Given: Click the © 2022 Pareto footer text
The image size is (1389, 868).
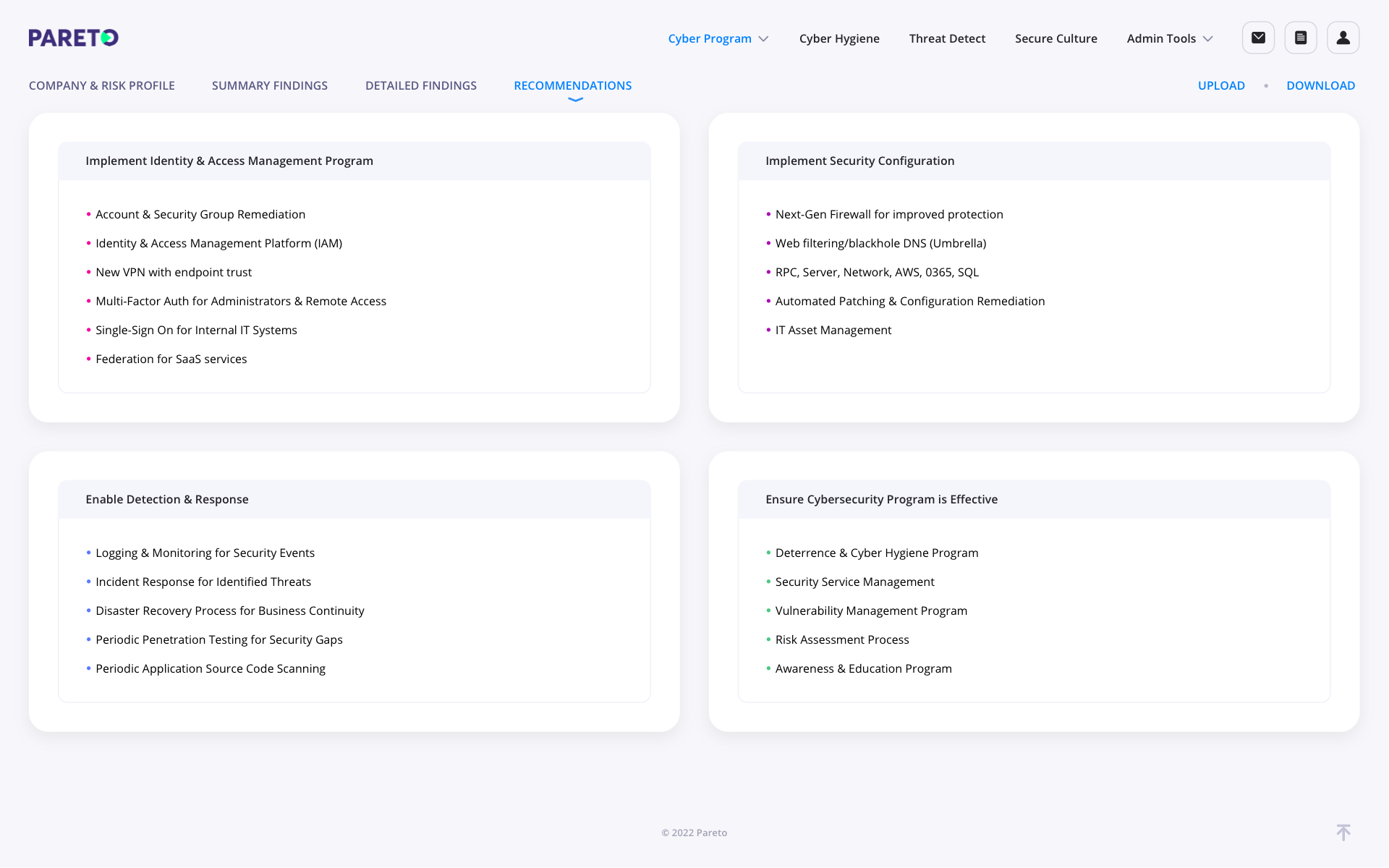Looking at the screenshot, I should (694, 833).
